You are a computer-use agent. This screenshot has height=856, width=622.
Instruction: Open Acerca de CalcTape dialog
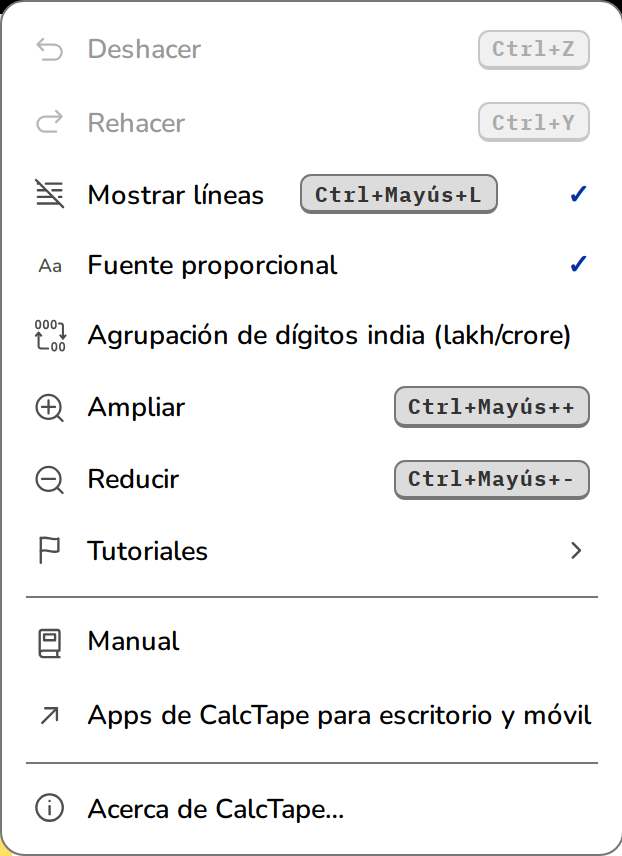point(311,809)
